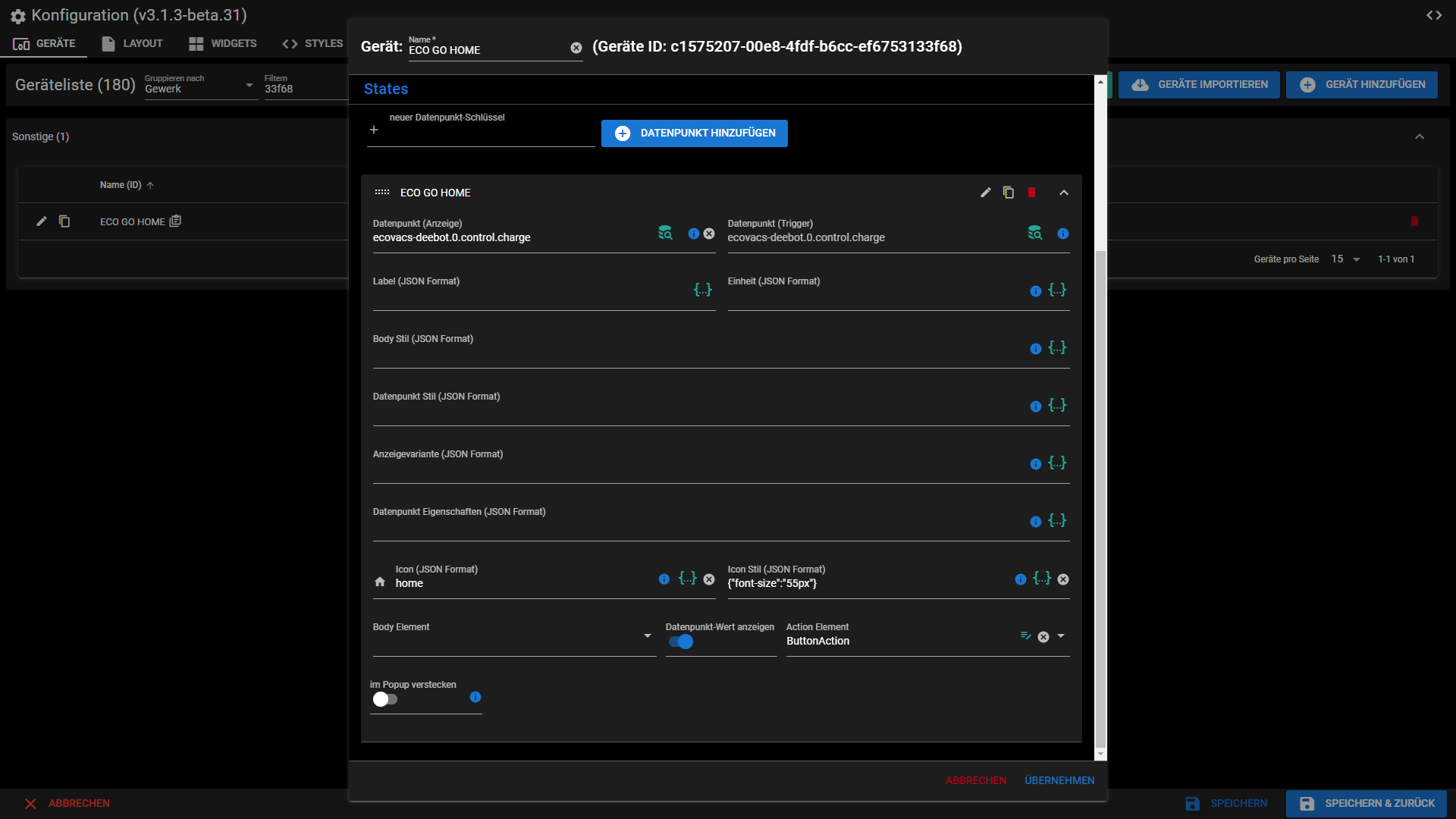The width and height of the screenshot is (1456, 819).
Task: Click ABBRECHEN in the dialog footer
Action: click(975, 780)
